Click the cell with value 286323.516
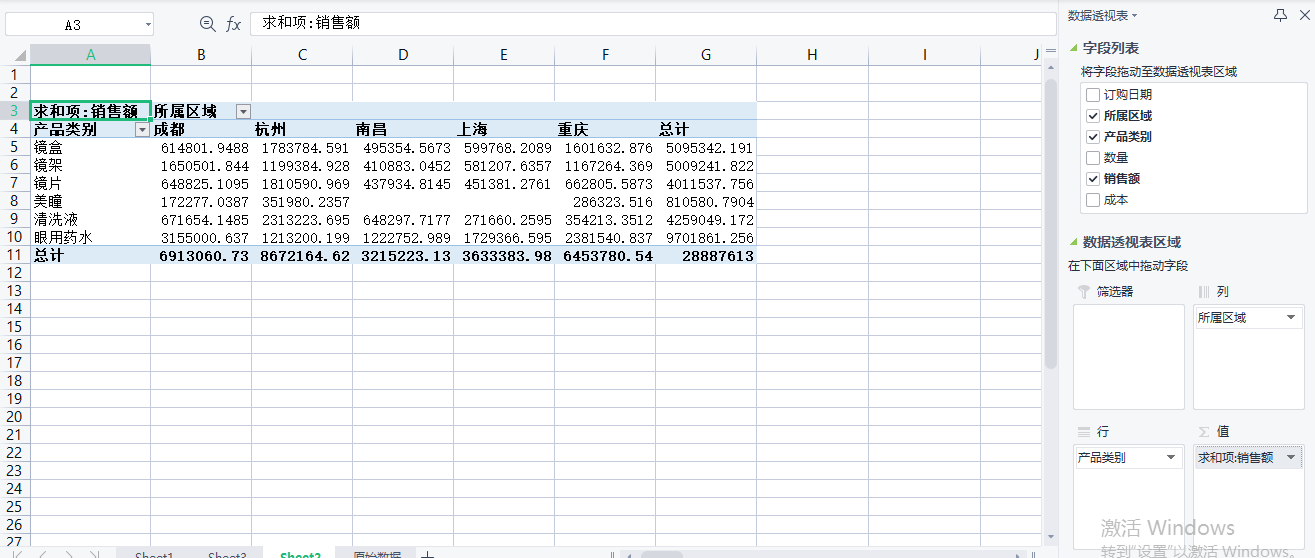The width and height of the screenshot is (1315, 558). (x=605, y=201)
